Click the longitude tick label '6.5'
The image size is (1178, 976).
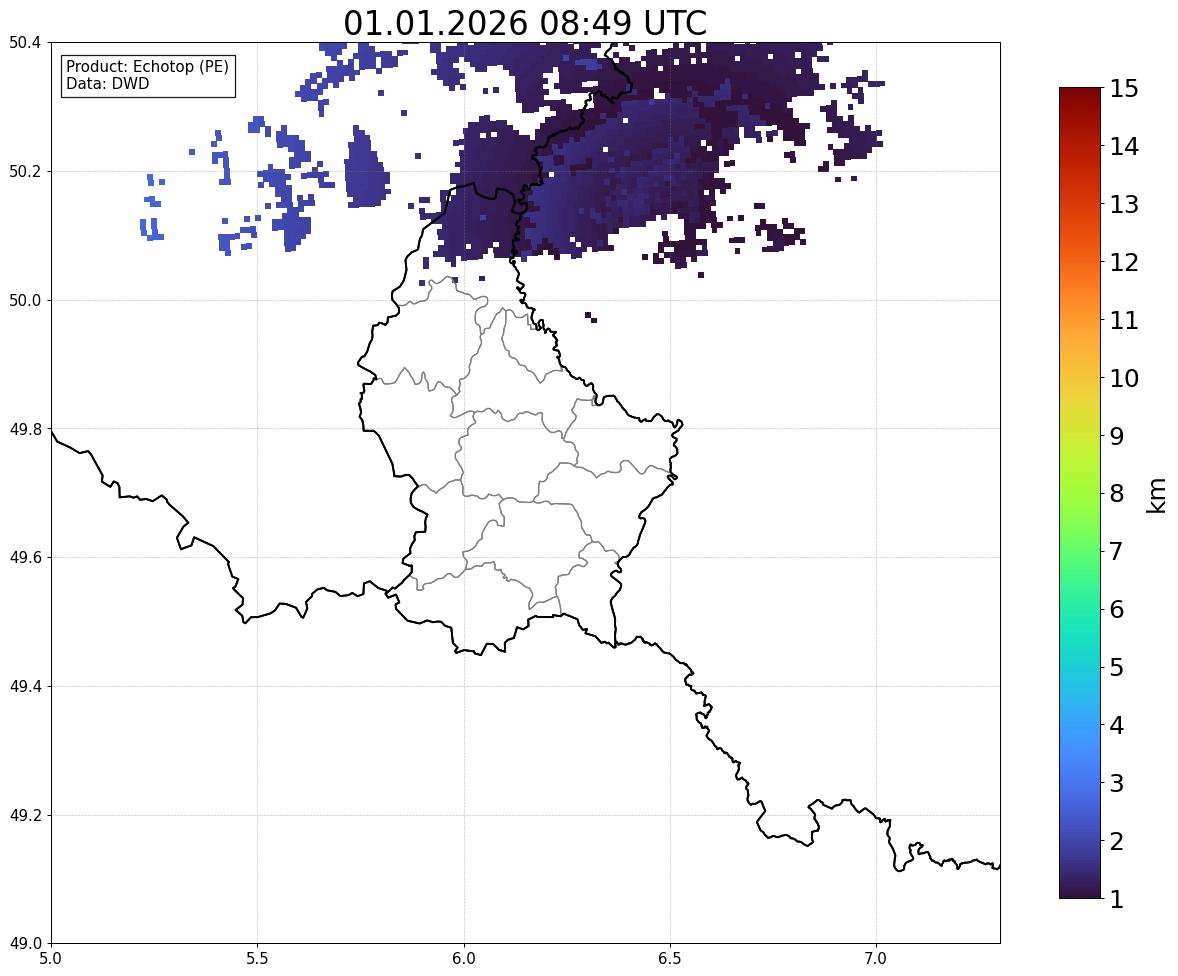(x=670, y=959)
